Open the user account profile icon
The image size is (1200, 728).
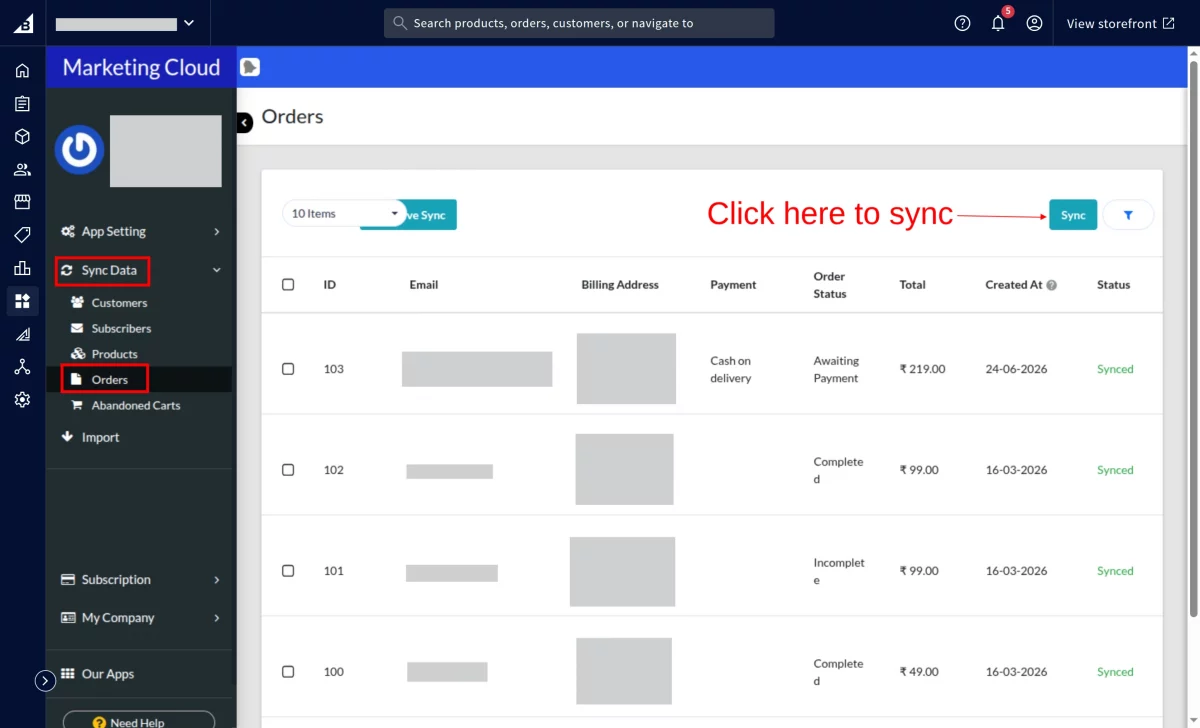(x=1034, y=23)
